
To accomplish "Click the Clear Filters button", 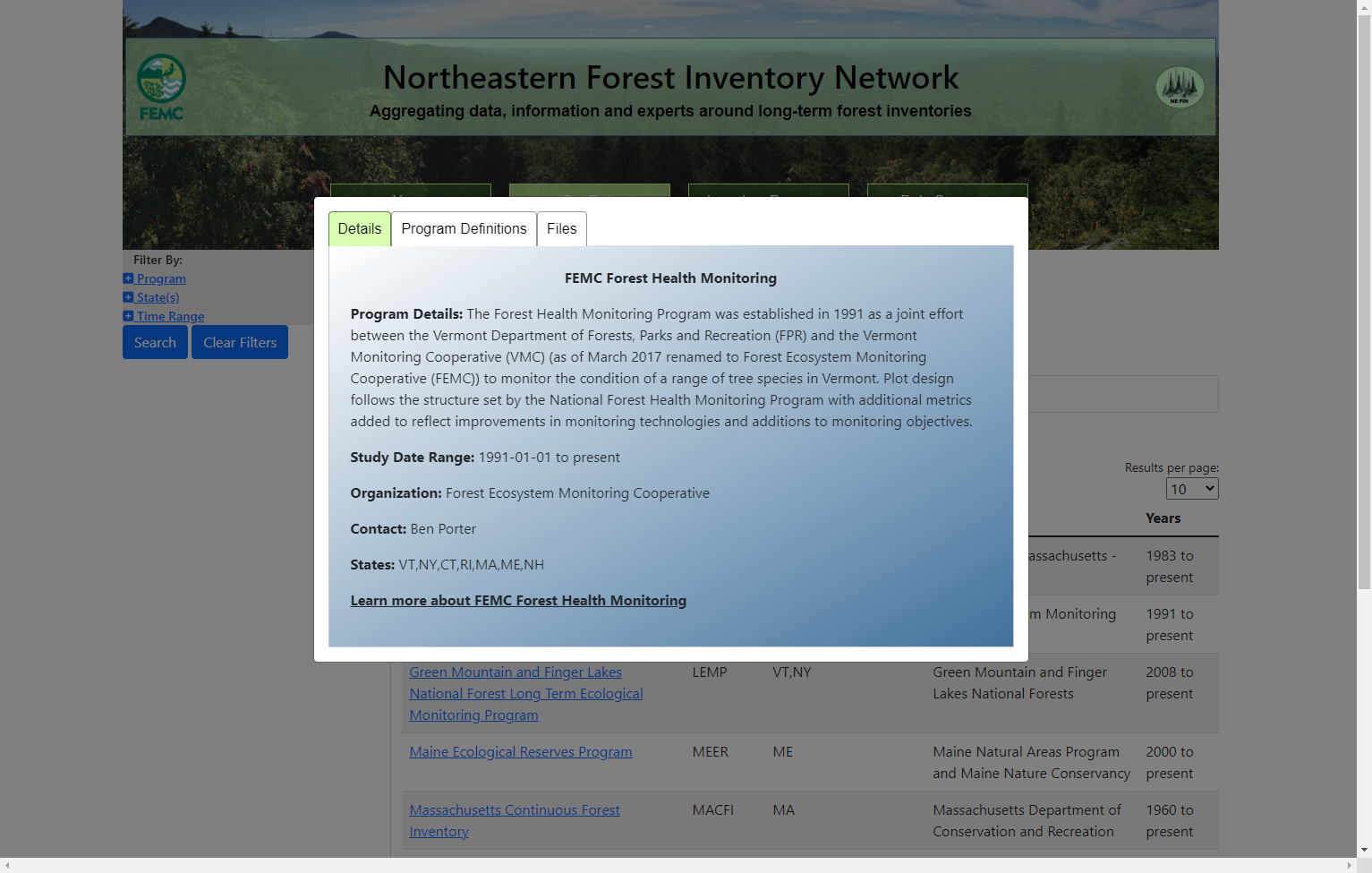I will pyautogui.click(x=240, y=342).
